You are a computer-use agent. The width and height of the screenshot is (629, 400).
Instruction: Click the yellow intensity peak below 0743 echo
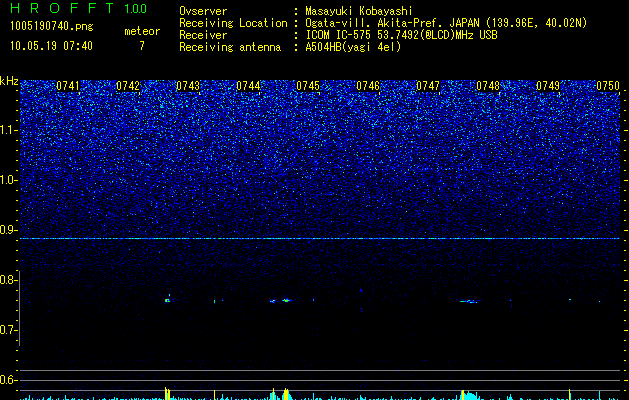(x=167, y=394)
